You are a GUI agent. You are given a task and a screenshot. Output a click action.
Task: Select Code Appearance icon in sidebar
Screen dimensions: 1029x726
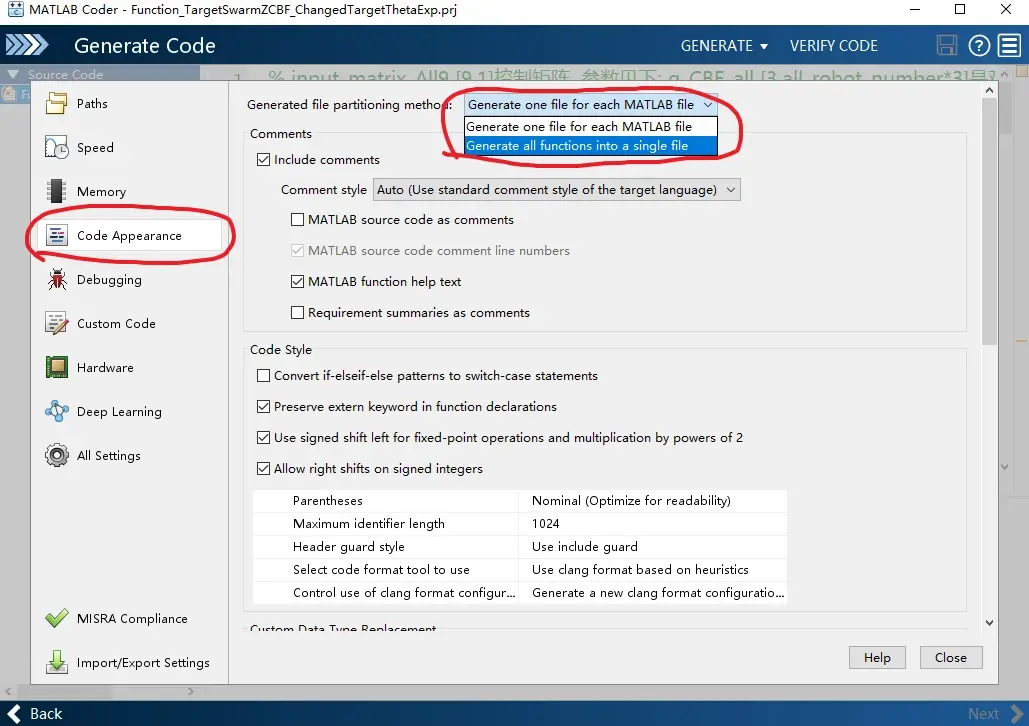(56, 236)
